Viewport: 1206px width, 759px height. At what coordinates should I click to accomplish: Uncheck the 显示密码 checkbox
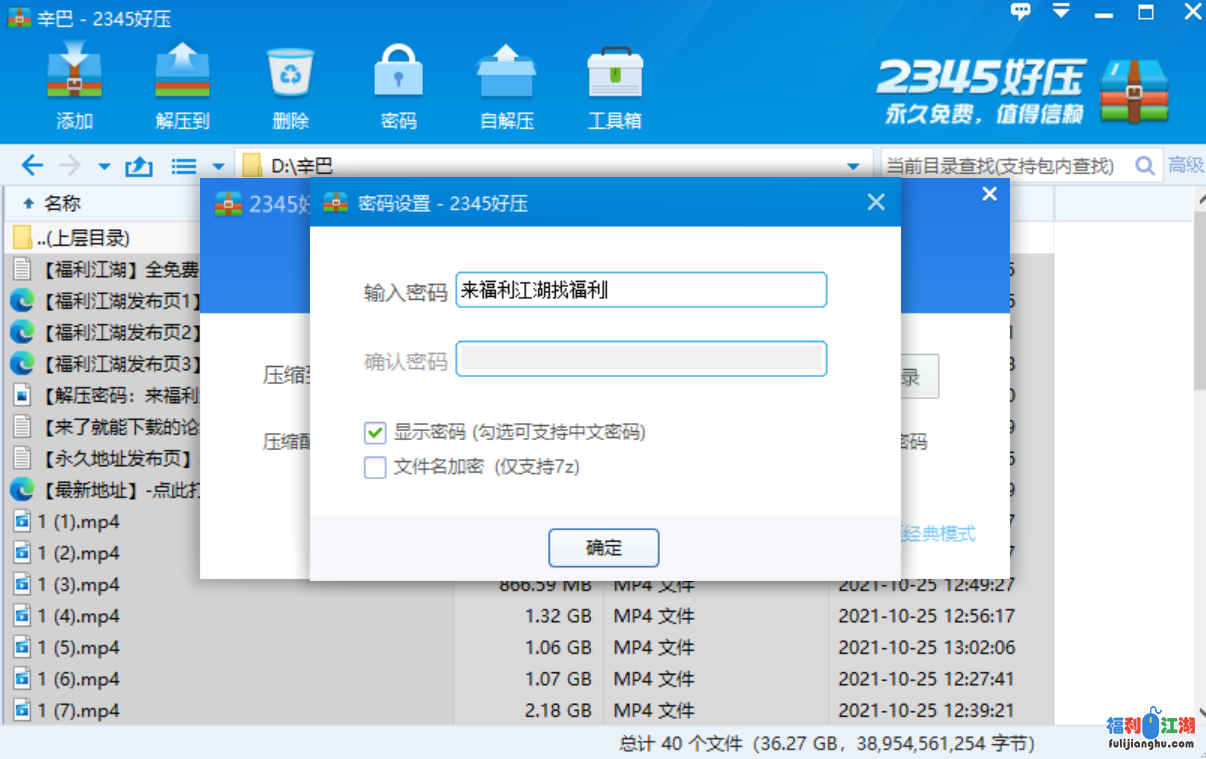[375, 433]
